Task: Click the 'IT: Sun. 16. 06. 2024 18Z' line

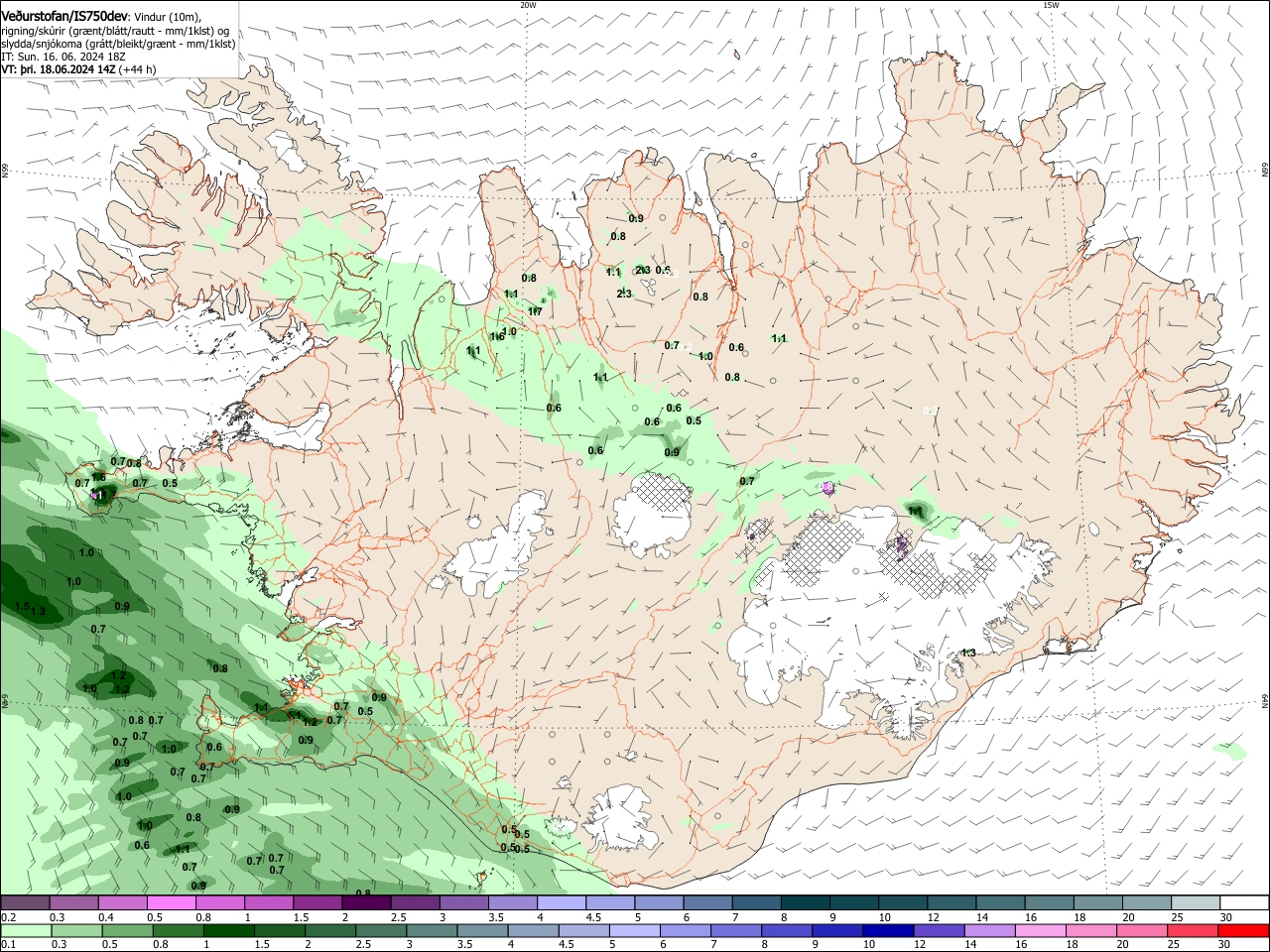Action: 63,57
